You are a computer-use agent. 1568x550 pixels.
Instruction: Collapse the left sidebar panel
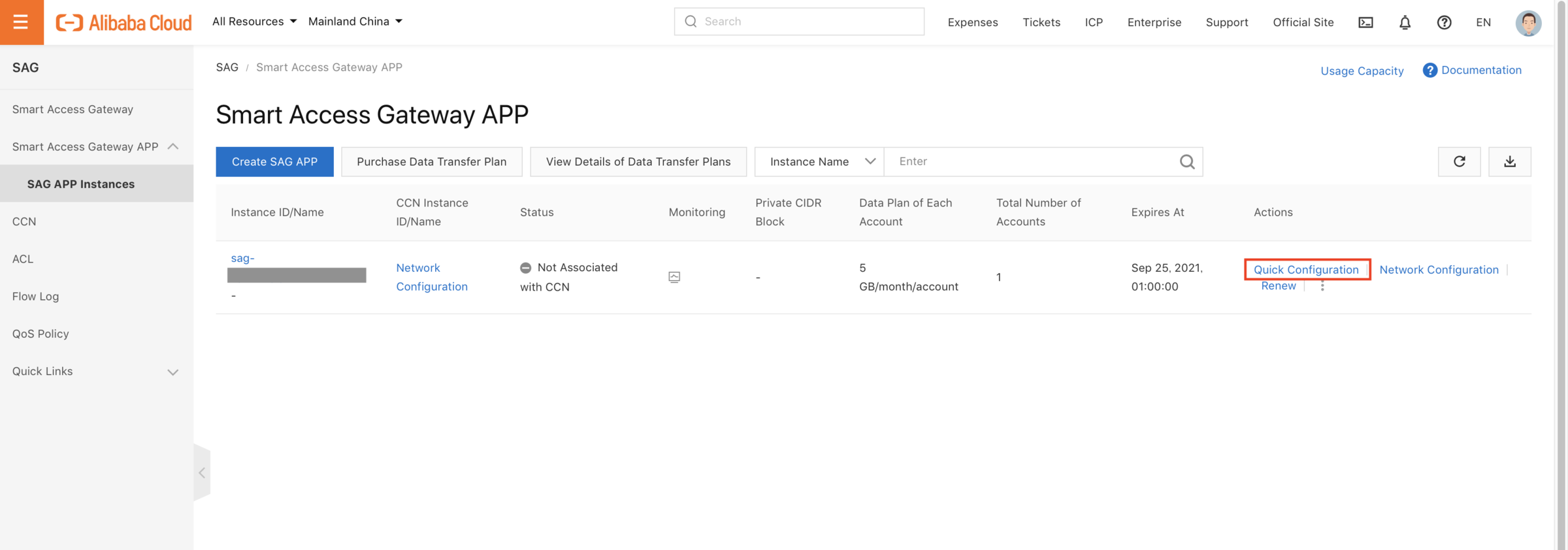click(202, 472)
